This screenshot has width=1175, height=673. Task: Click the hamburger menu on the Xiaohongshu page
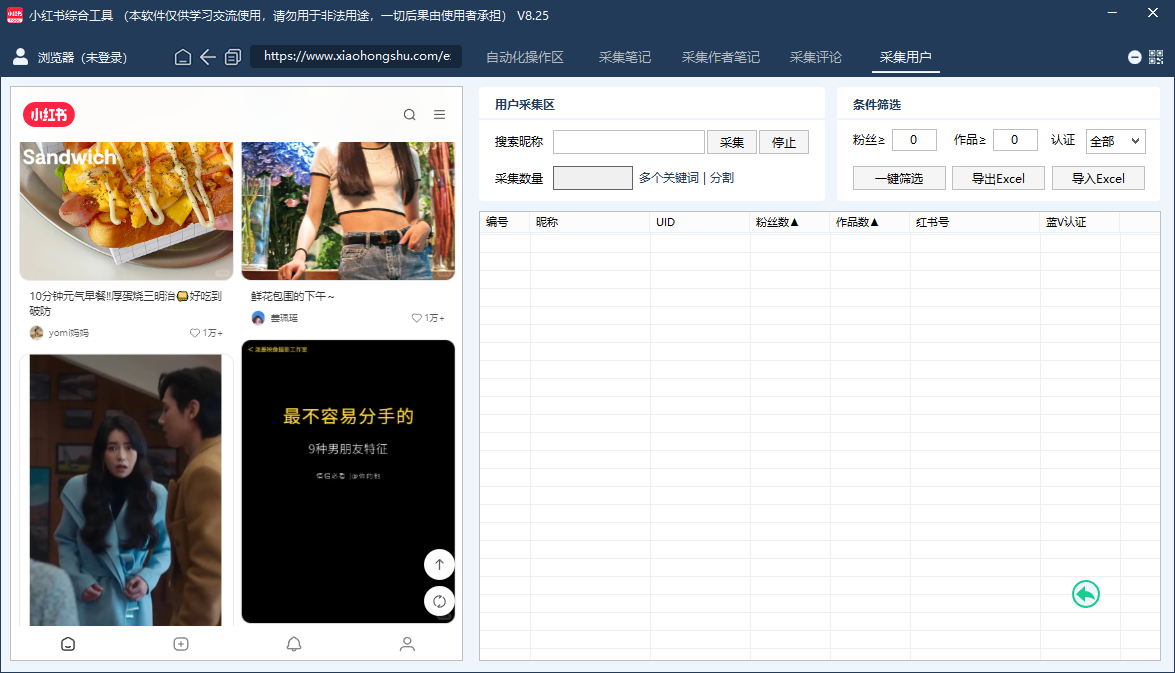click(x=439, y=114)
